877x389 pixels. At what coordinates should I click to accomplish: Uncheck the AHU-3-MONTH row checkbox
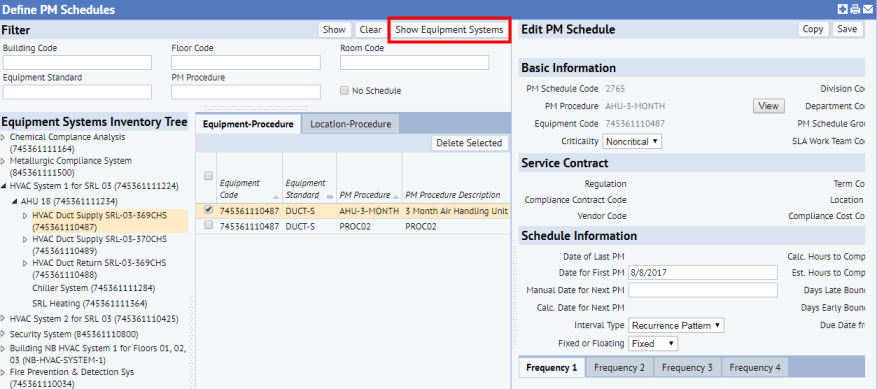click(209, 210)
